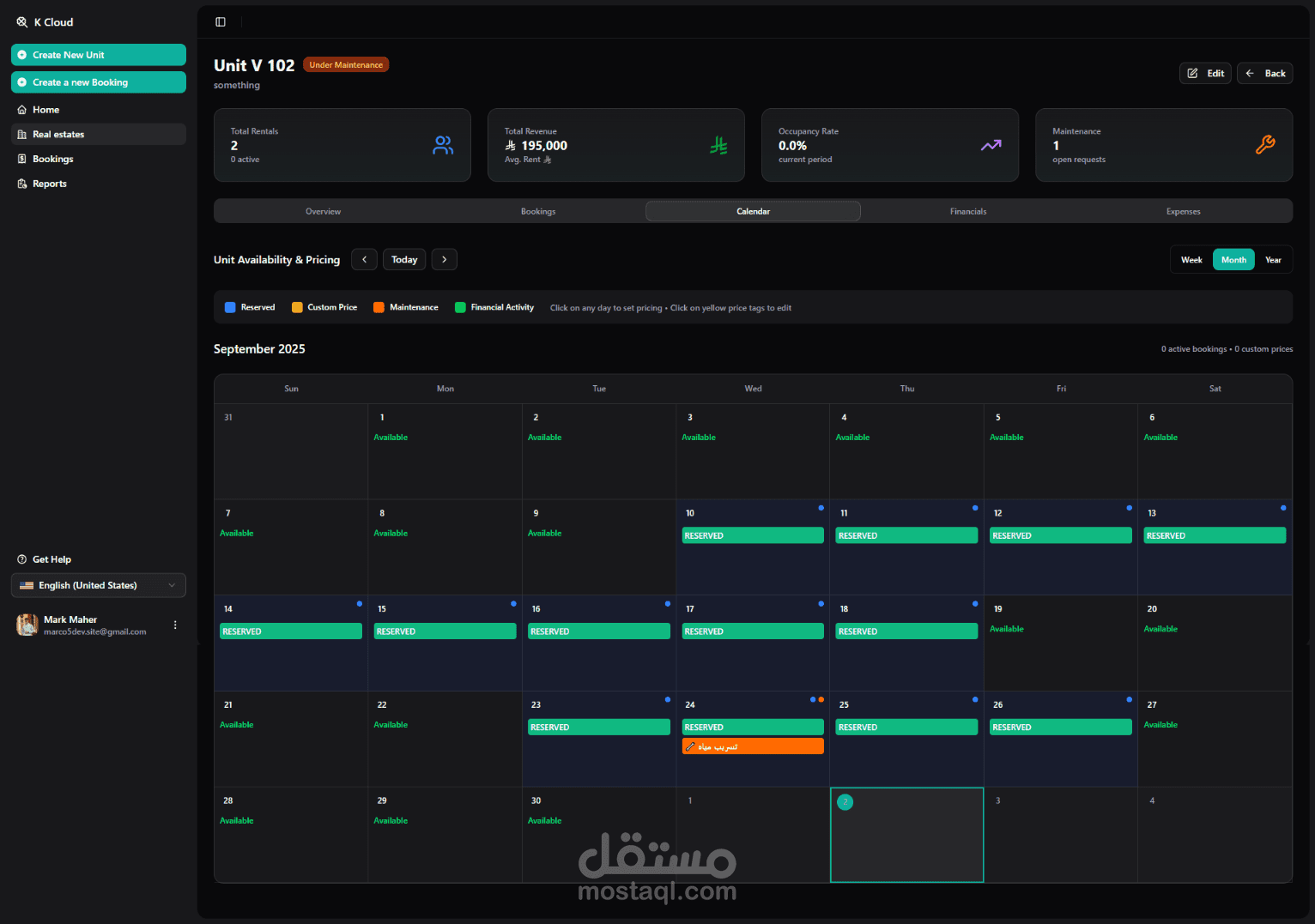Select the Month view toggle
Viewport: 1315px width, 924px height.
pos(1233,260)
